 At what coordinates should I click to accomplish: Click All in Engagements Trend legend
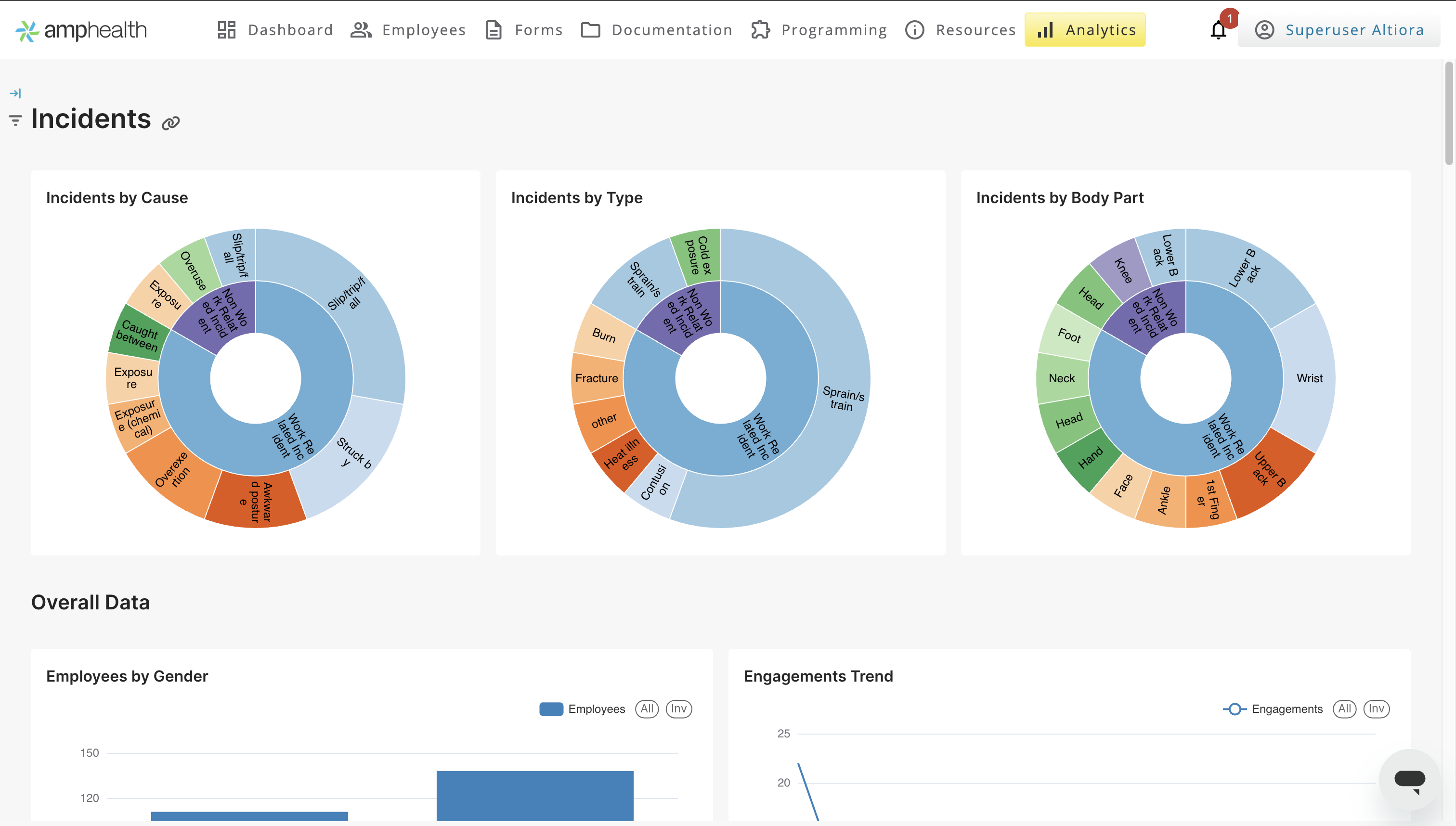[x=1344, y=709]
